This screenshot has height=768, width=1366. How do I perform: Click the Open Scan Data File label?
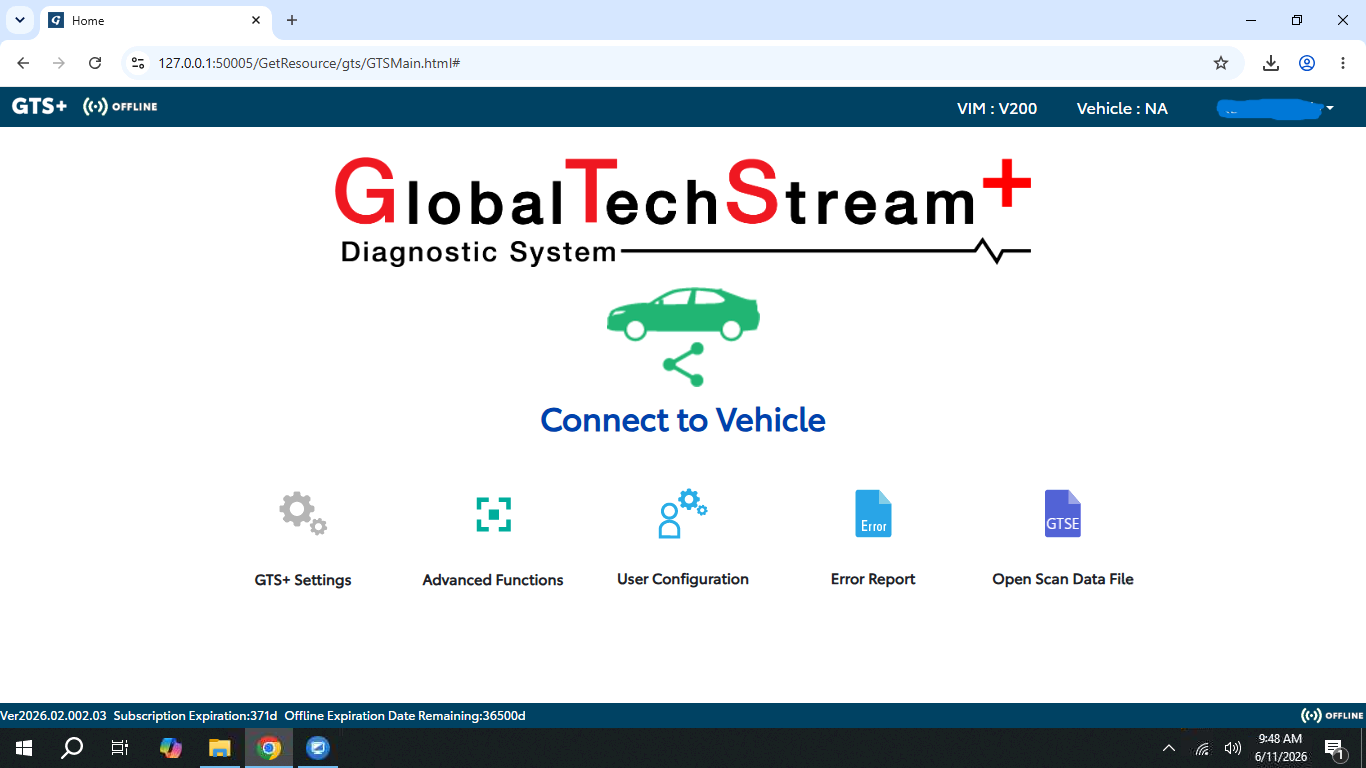[1063, 579]
